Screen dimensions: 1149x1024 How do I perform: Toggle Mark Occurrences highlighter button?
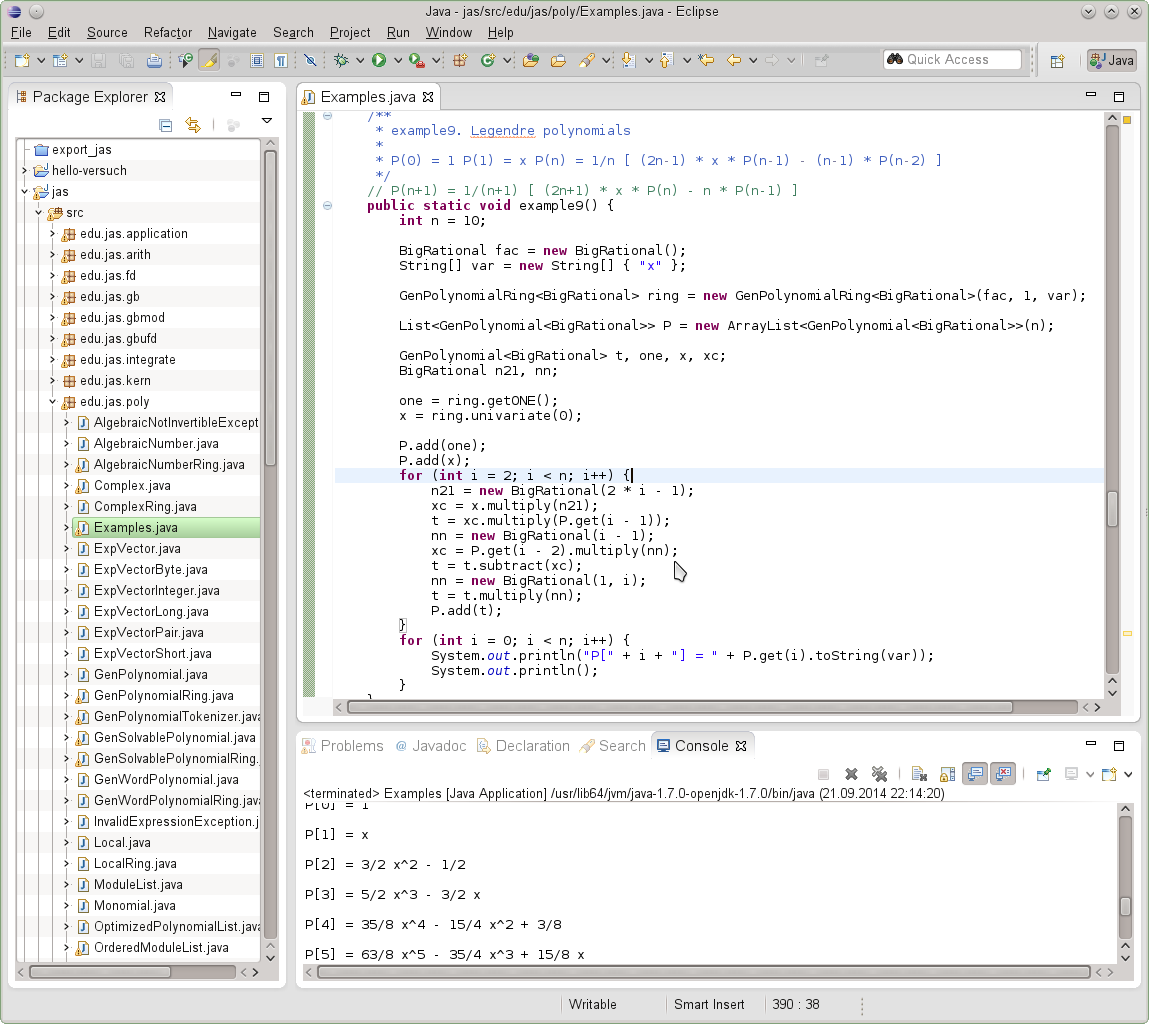point(209,60)
